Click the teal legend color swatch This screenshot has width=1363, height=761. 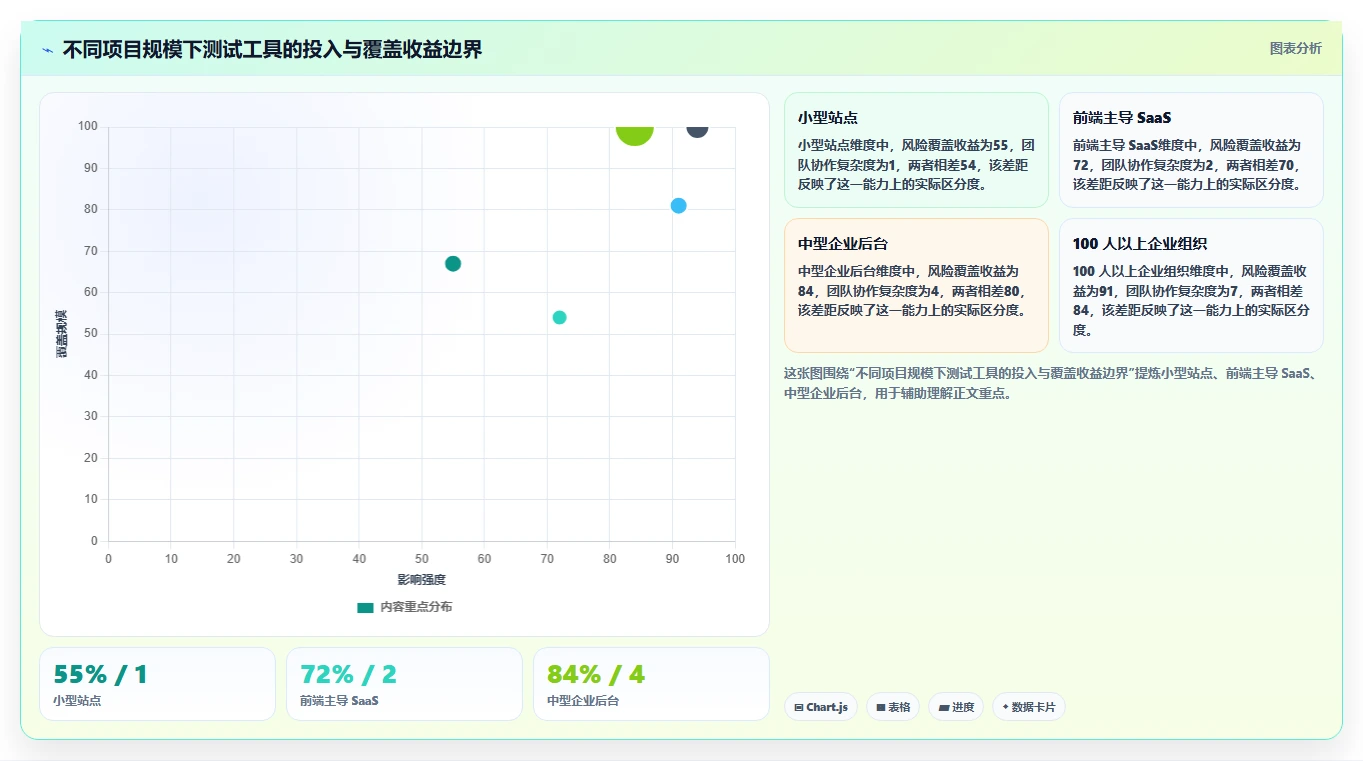tap(365, 608)
